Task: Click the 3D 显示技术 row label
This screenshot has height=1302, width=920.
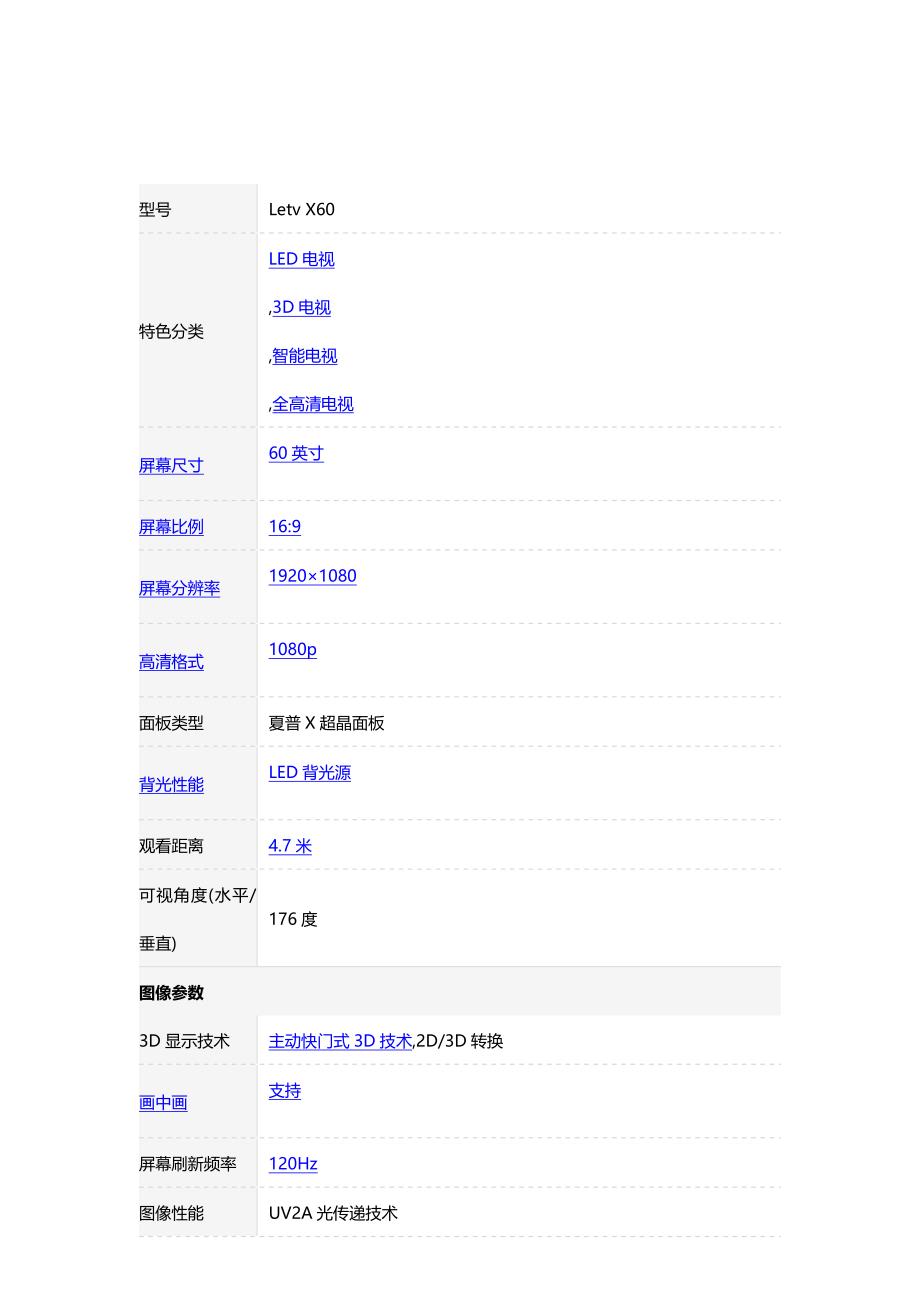Action: pos(184,1042)
